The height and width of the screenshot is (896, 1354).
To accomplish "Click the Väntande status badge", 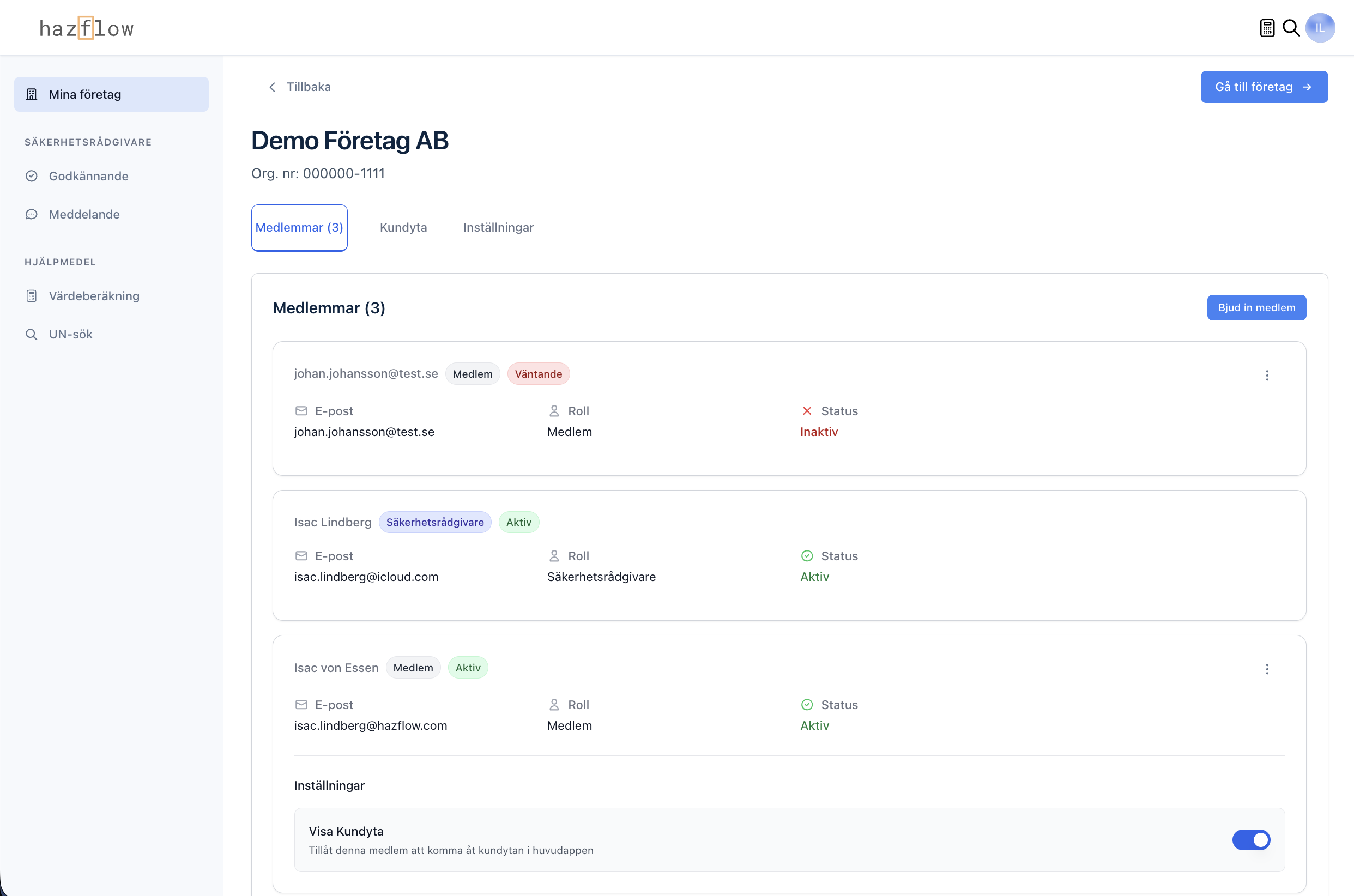I will tap(538, 374).
